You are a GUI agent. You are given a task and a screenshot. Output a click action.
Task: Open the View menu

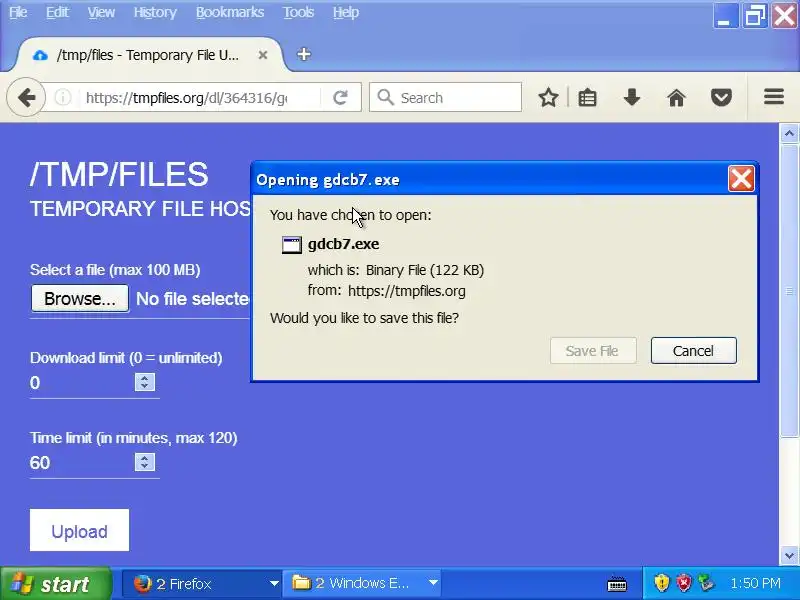pyautogui.click(x=101, y=12)
